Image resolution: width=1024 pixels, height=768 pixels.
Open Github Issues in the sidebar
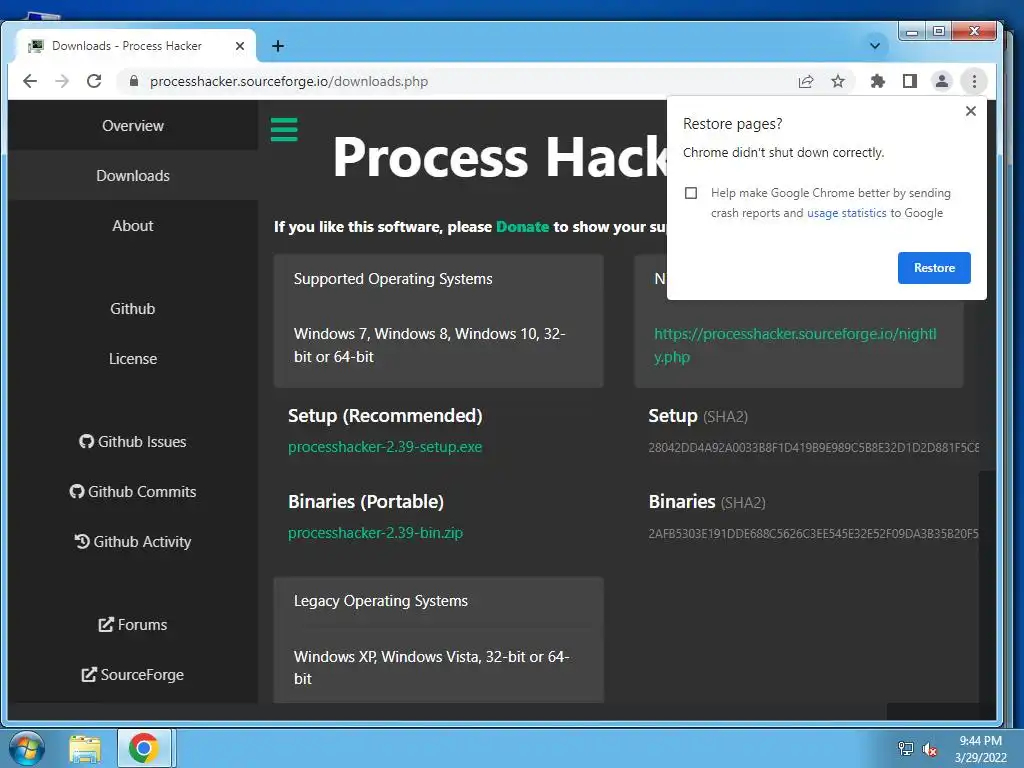pyautogui.click(x=133, y=441)
